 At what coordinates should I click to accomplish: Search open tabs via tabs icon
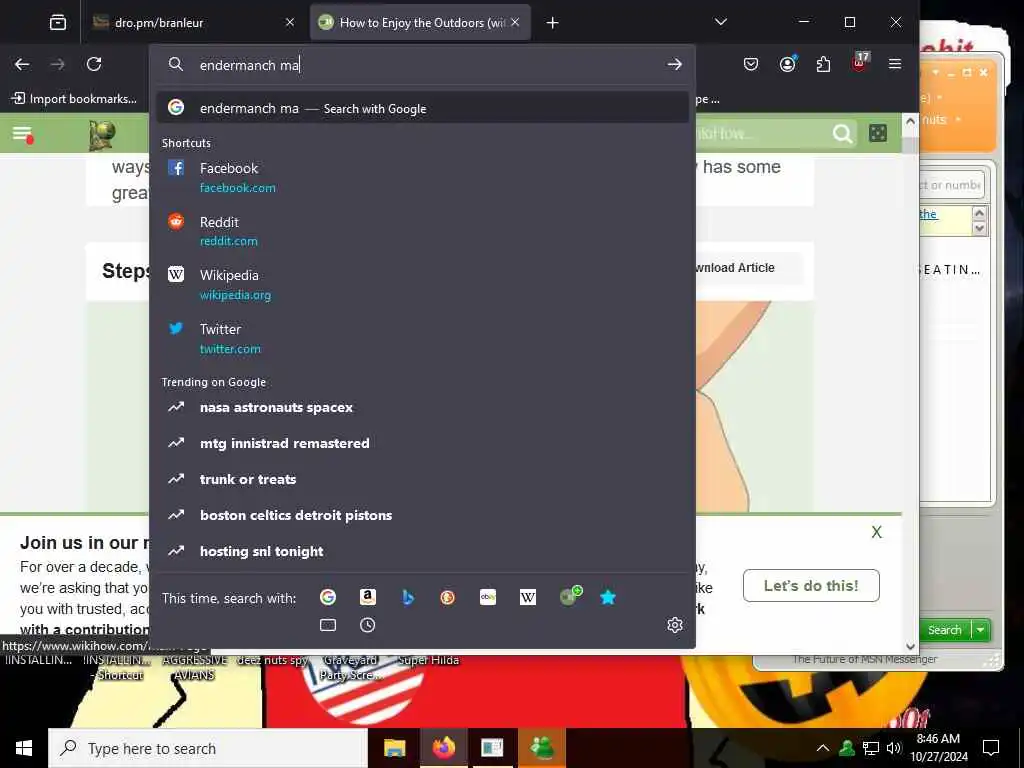[328, 625]
